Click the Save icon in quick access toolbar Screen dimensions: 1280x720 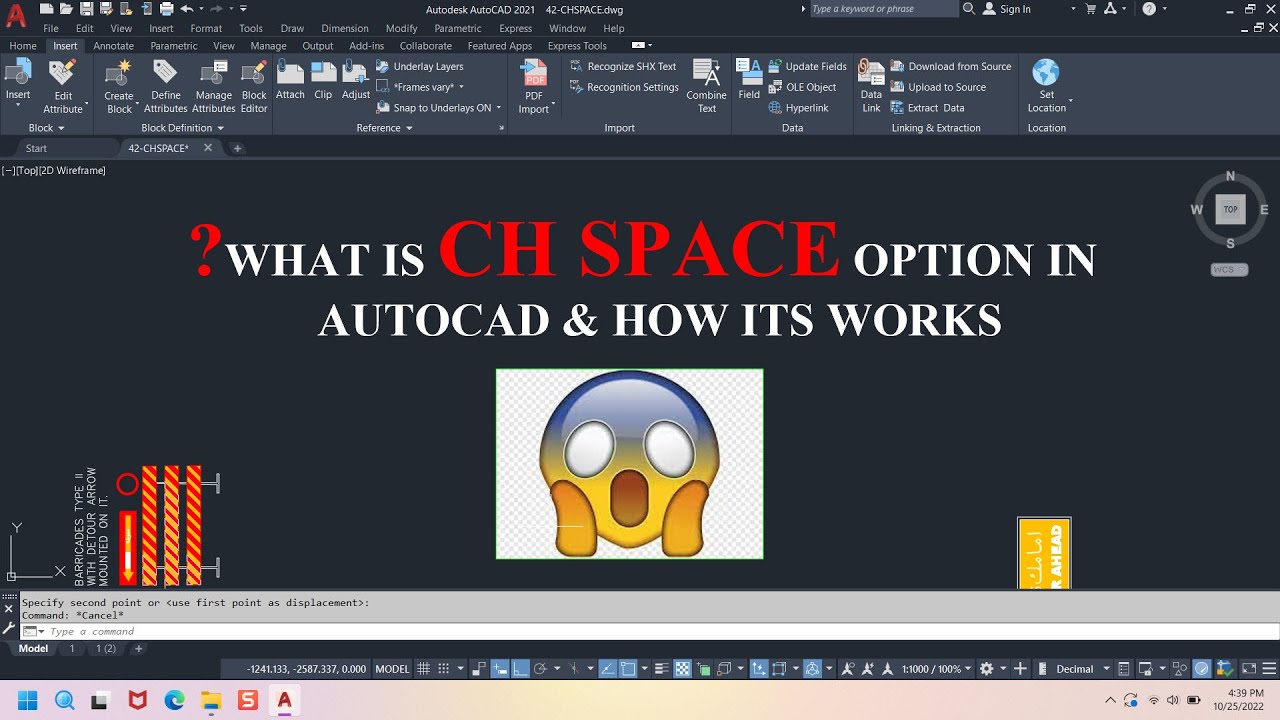coord(88,9)
